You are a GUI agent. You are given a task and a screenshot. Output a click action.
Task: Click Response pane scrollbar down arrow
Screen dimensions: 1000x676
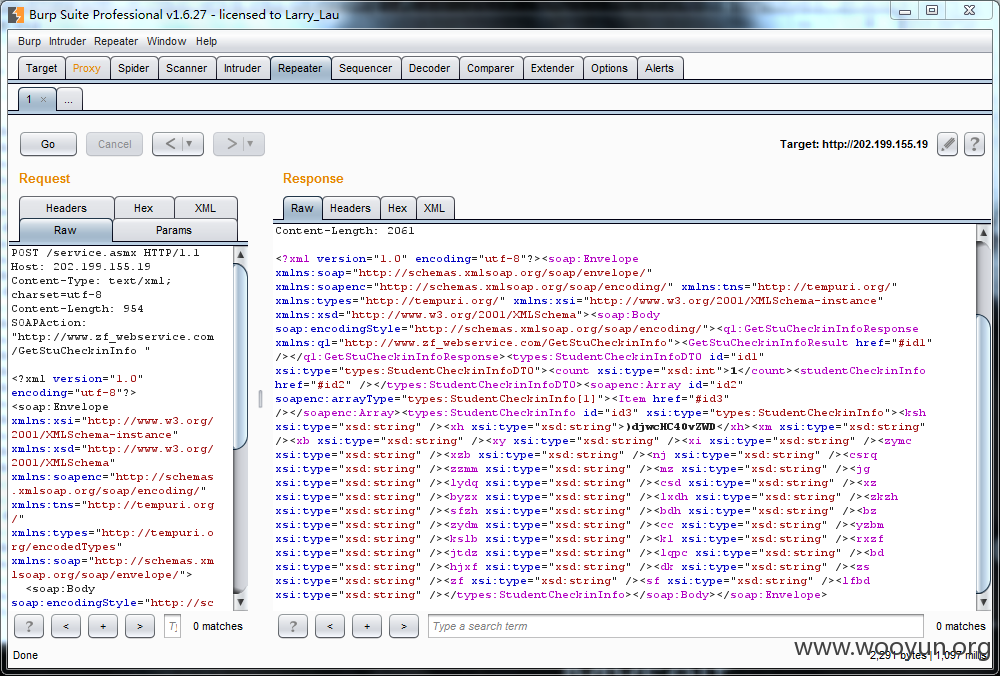pos(983,601)
